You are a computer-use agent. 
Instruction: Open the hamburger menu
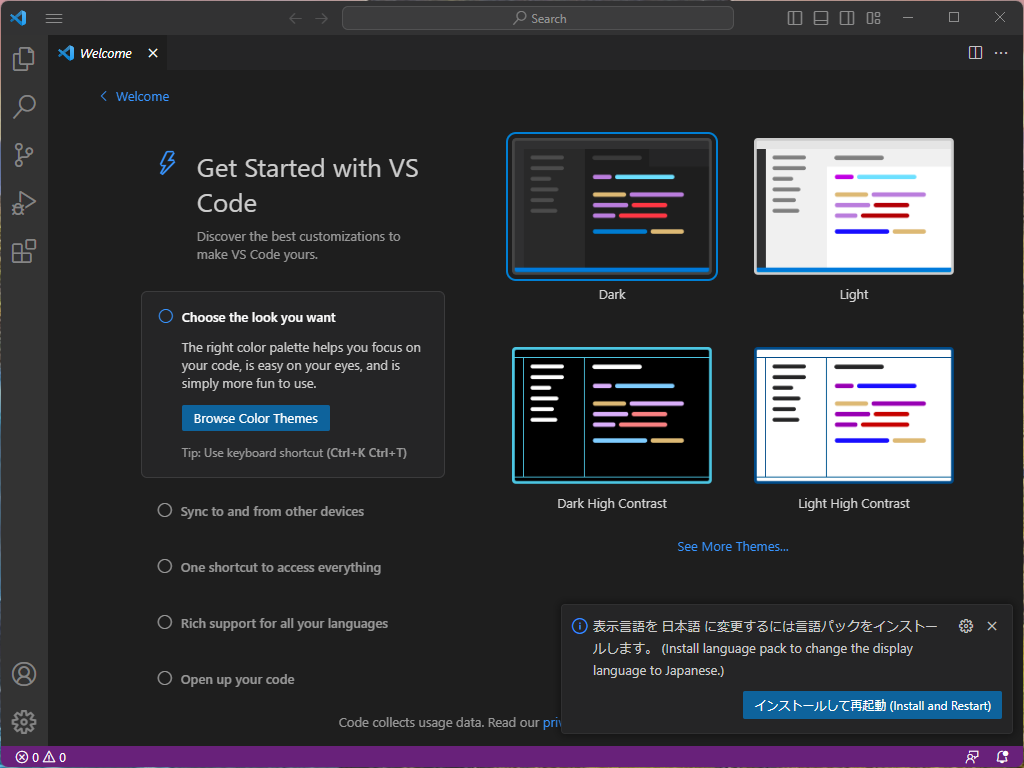(x=53, y=17)
